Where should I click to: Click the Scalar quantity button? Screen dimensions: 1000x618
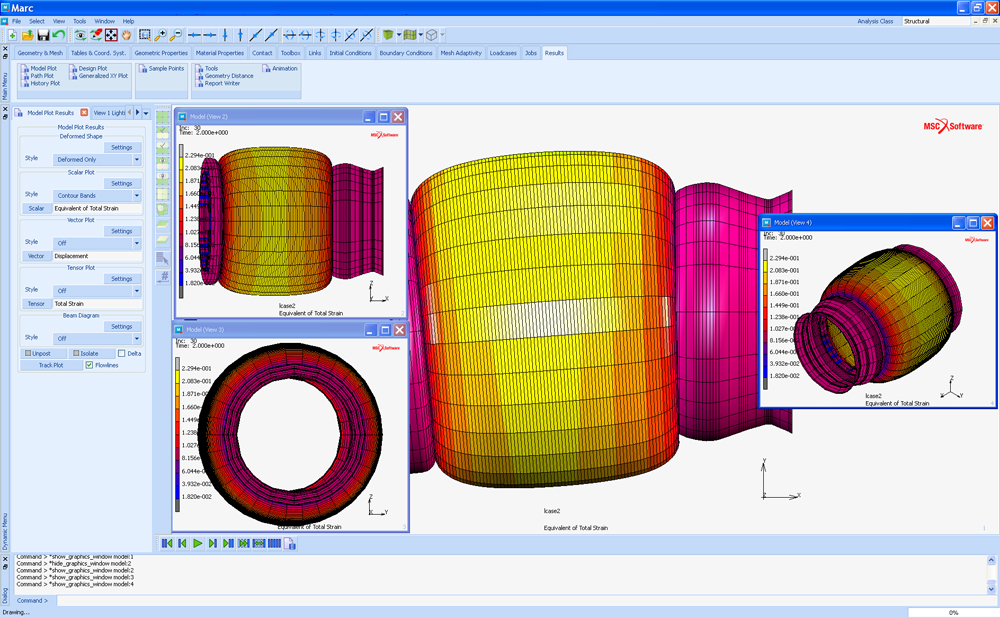pyautogui.click(x=37, y=208)
